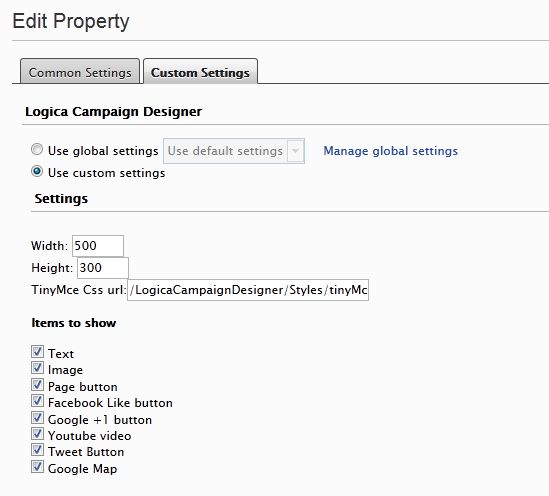Switch to the Common Settings tab
Image resolution: width=549 pixels, height=496 pixels.
coord(80,72)
